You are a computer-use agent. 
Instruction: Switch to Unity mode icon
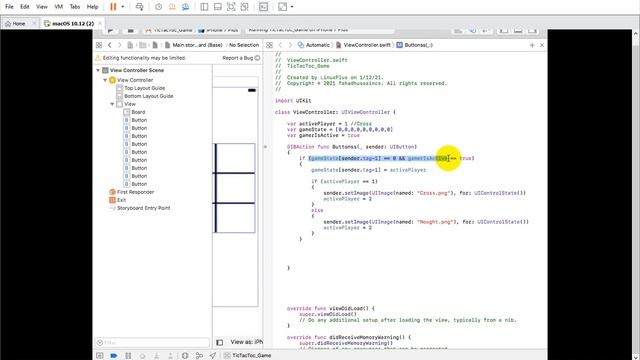pyautogui.click(x=244, y=7)
